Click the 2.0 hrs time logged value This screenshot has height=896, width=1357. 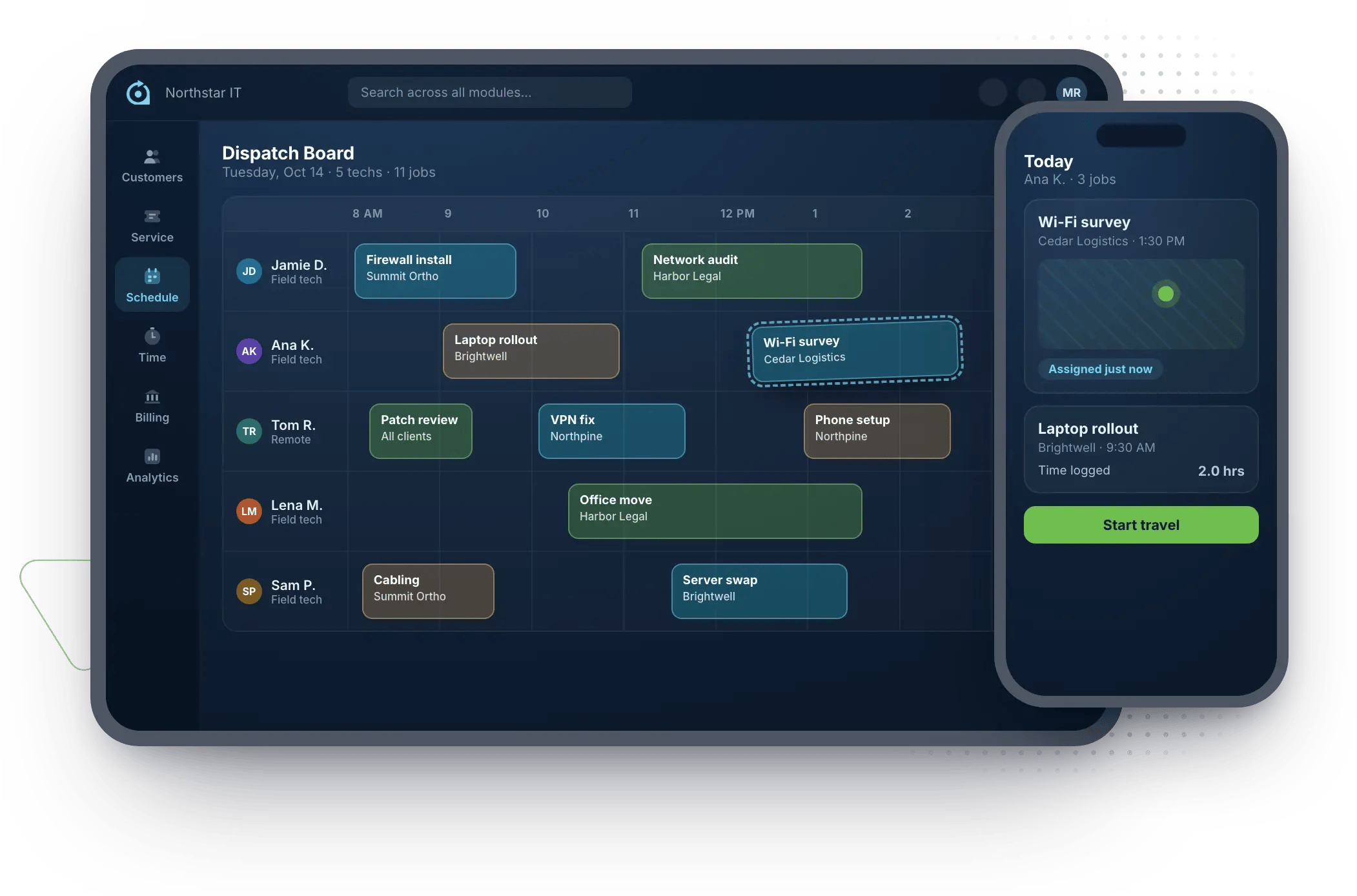coord(1221,471)
